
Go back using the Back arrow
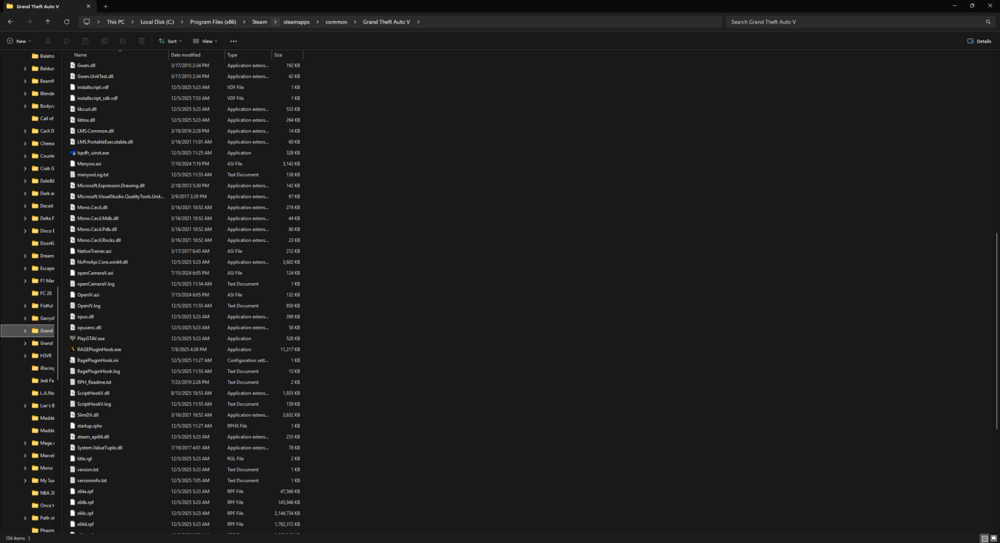pyautogui.click(x=10, y=22)
